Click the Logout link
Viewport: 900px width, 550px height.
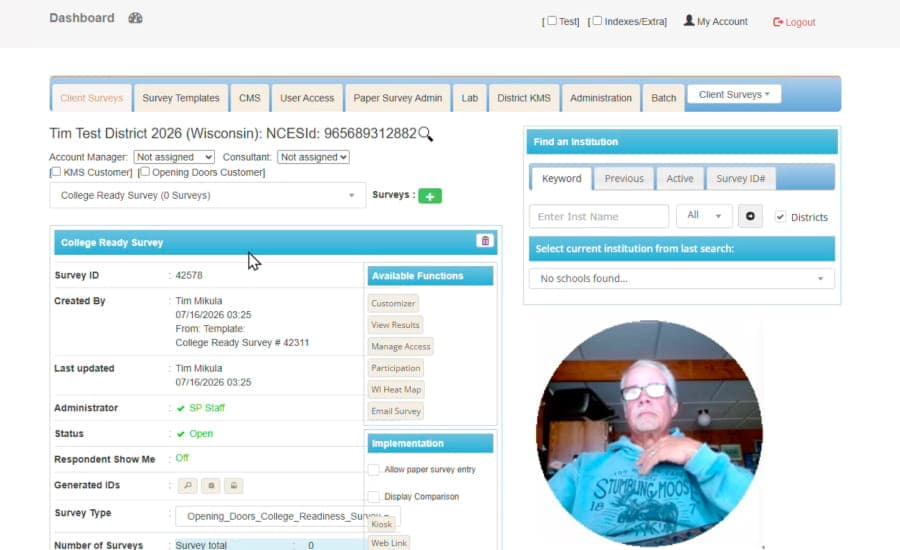click(794, 22)
